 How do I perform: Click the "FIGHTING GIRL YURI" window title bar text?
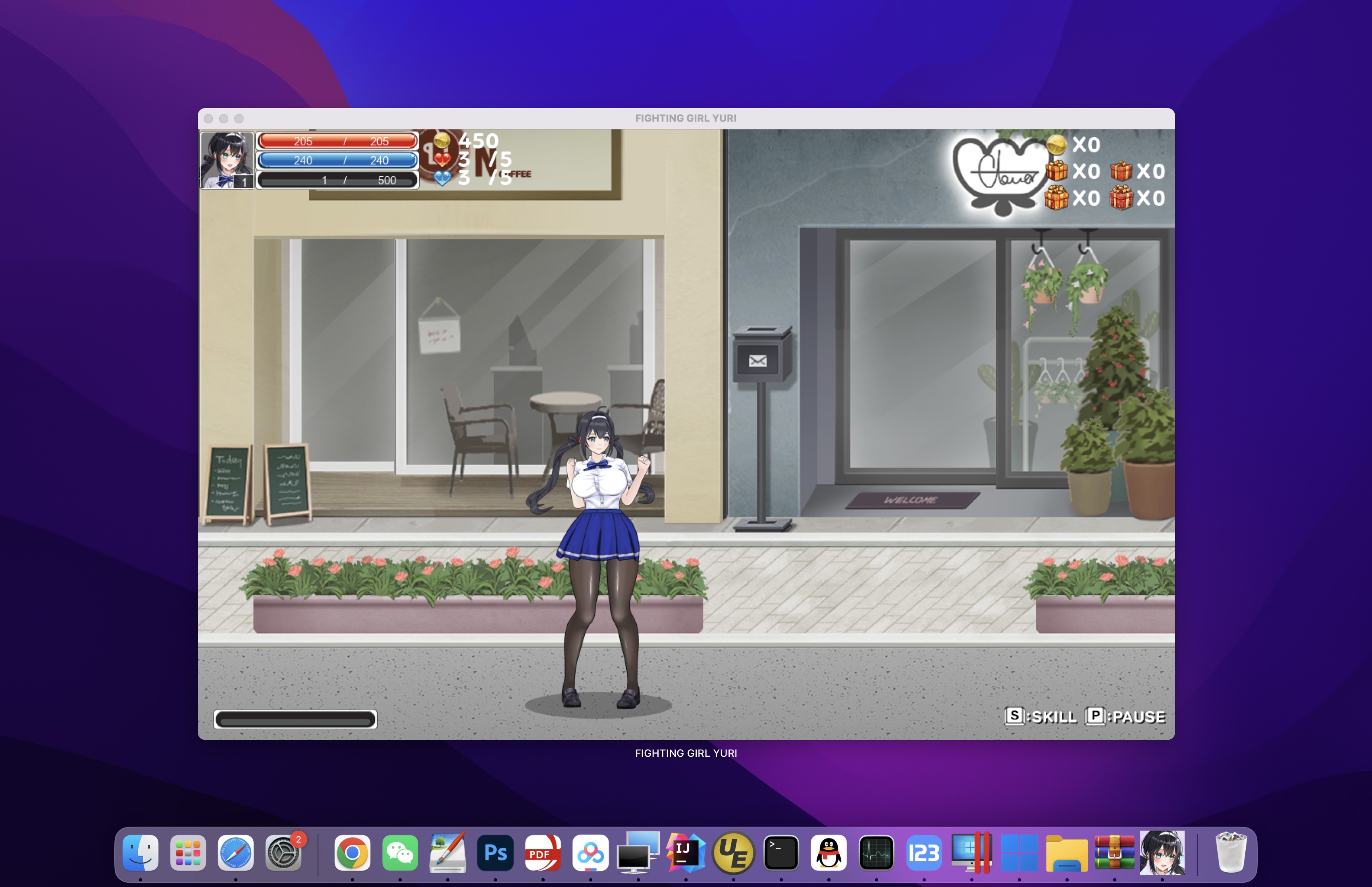(686, 118)
